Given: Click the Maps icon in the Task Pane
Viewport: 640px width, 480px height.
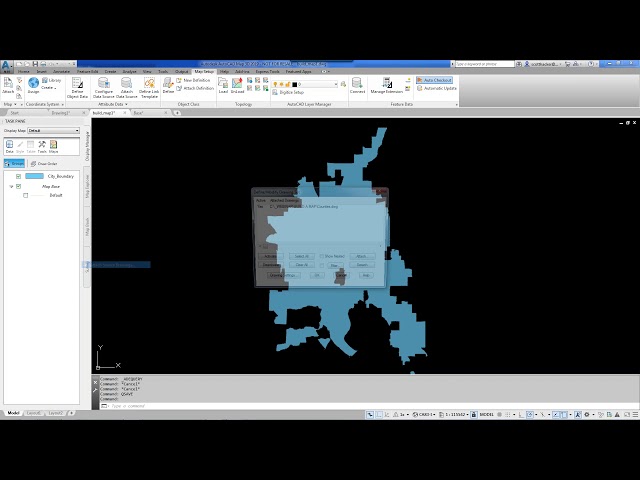Looking at the screenshot, I should click(x=53, y=147).
